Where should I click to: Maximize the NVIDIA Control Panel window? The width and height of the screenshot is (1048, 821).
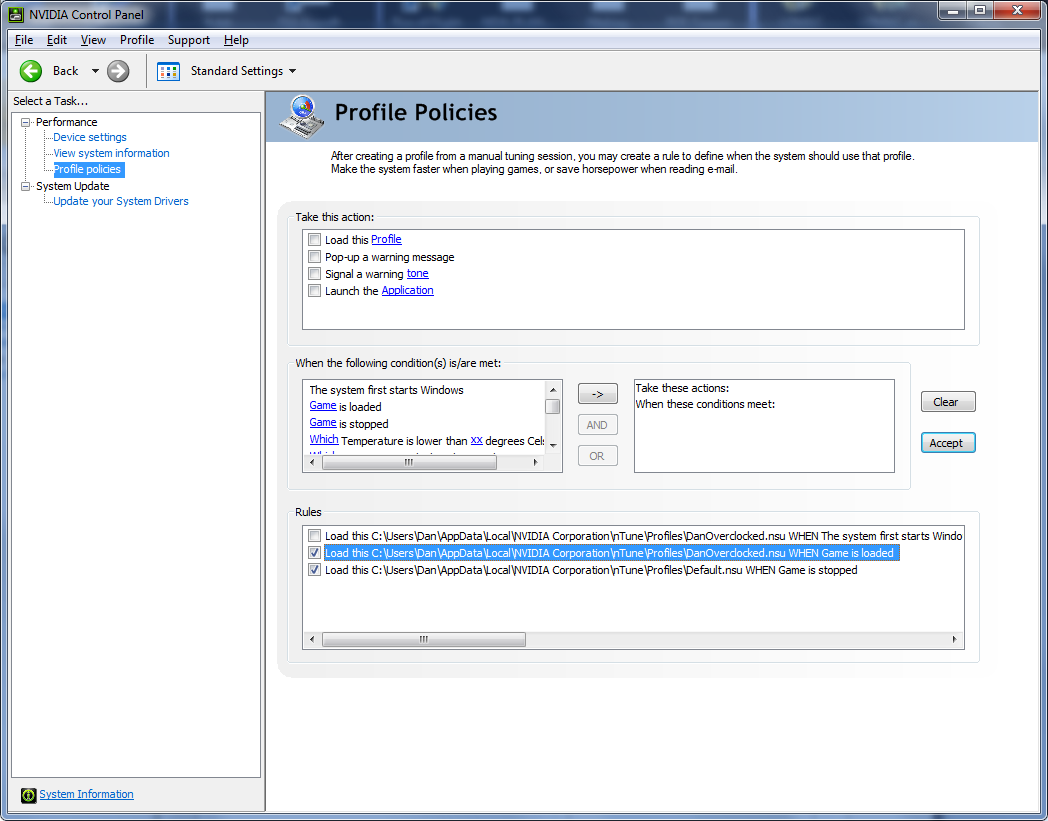tap(980, 10)
